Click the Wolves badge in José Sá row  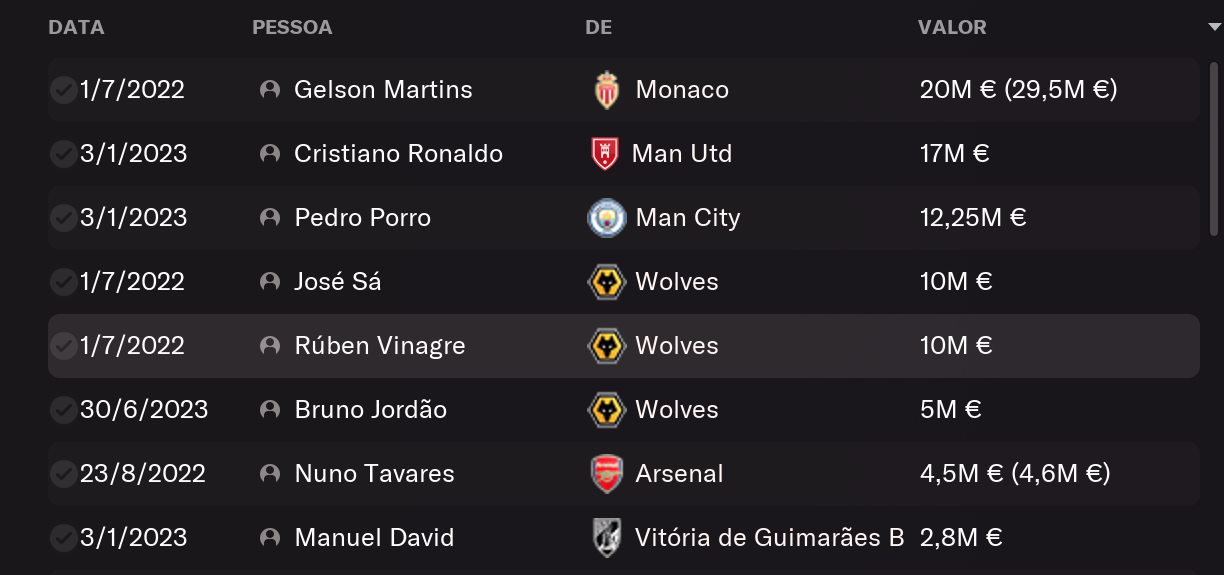[x=606, y=282]
